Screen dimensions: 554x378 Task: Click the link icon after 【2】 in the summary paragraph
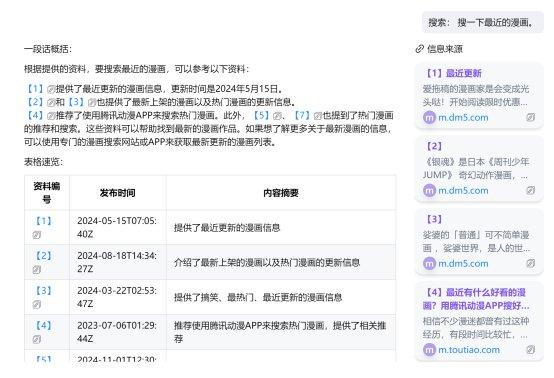tap(51, 102)
